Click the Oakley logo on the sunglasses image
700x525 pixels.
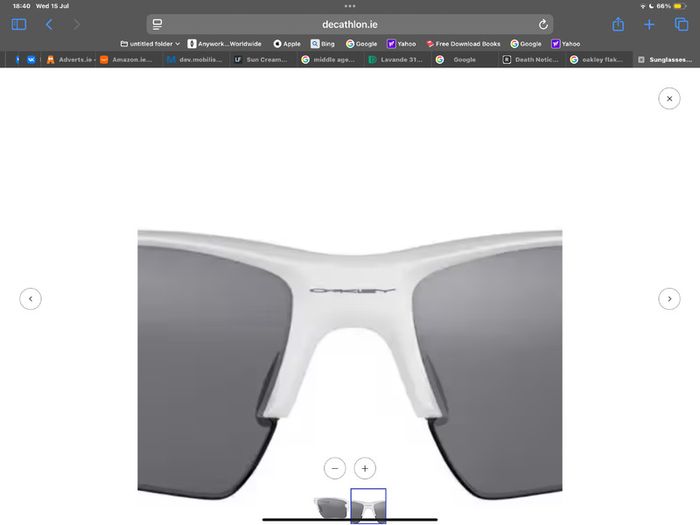click(x=352, y=291)
